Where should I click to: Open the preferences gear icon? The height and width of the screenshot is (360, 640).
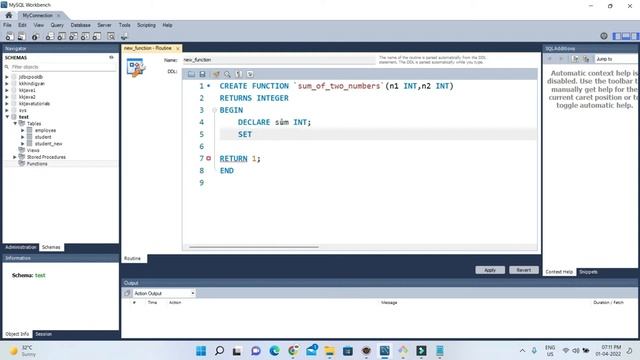pos(604,36)
